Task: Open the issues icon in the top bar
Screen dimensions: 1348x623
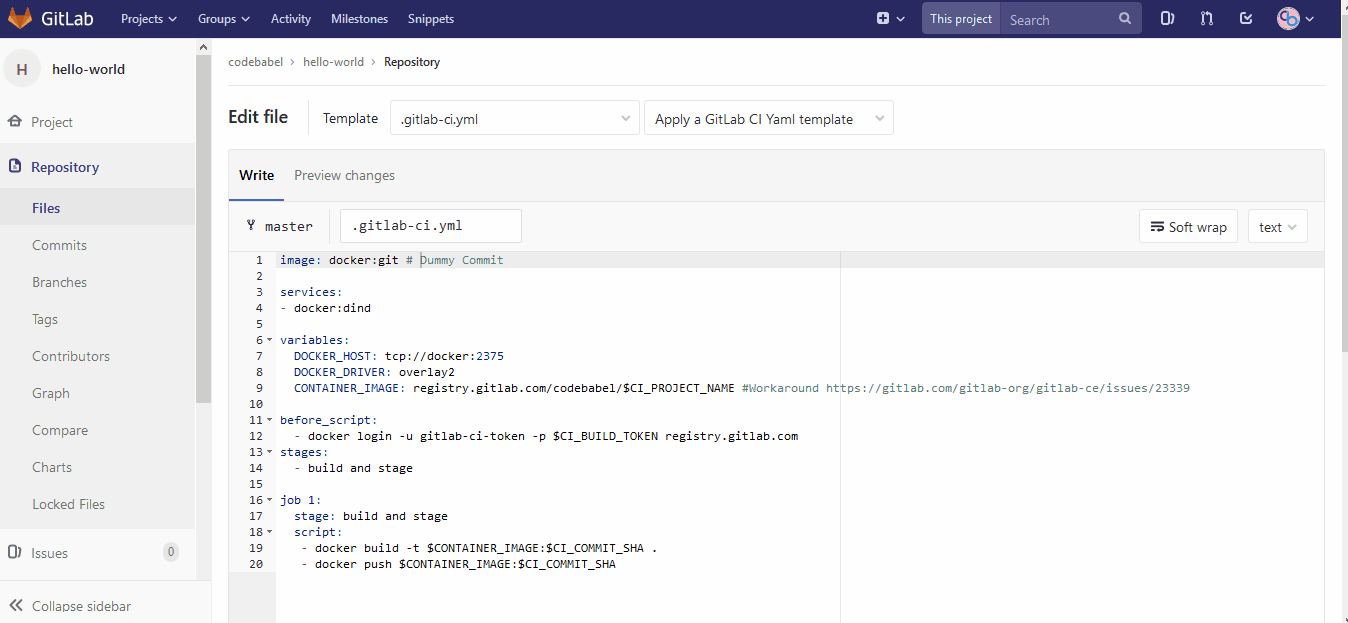Action: click(1167, 17)
